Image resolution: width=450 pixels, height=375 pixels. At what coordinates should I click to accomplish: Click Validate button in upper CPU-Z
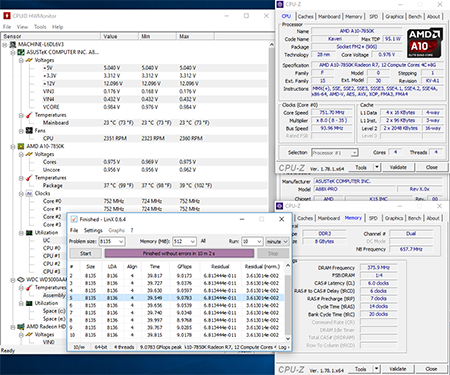[x=398, y=167]
